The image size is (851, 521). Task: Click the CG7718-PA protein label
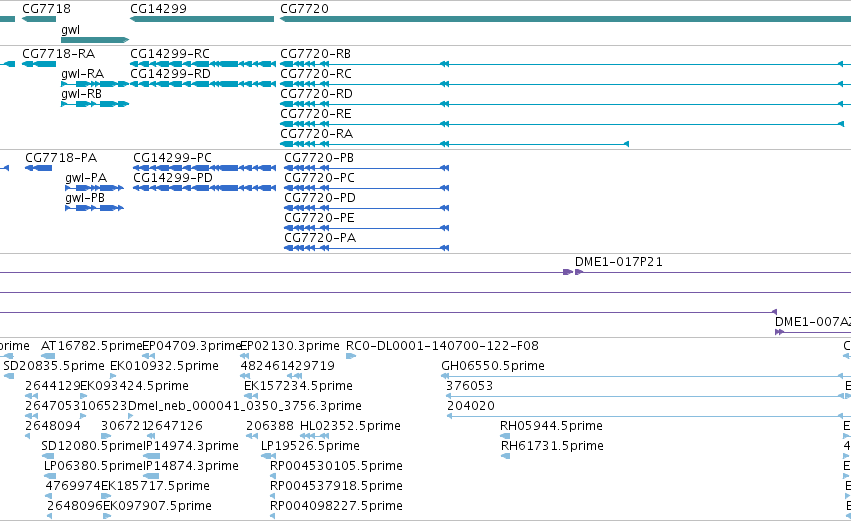point(61,158)
